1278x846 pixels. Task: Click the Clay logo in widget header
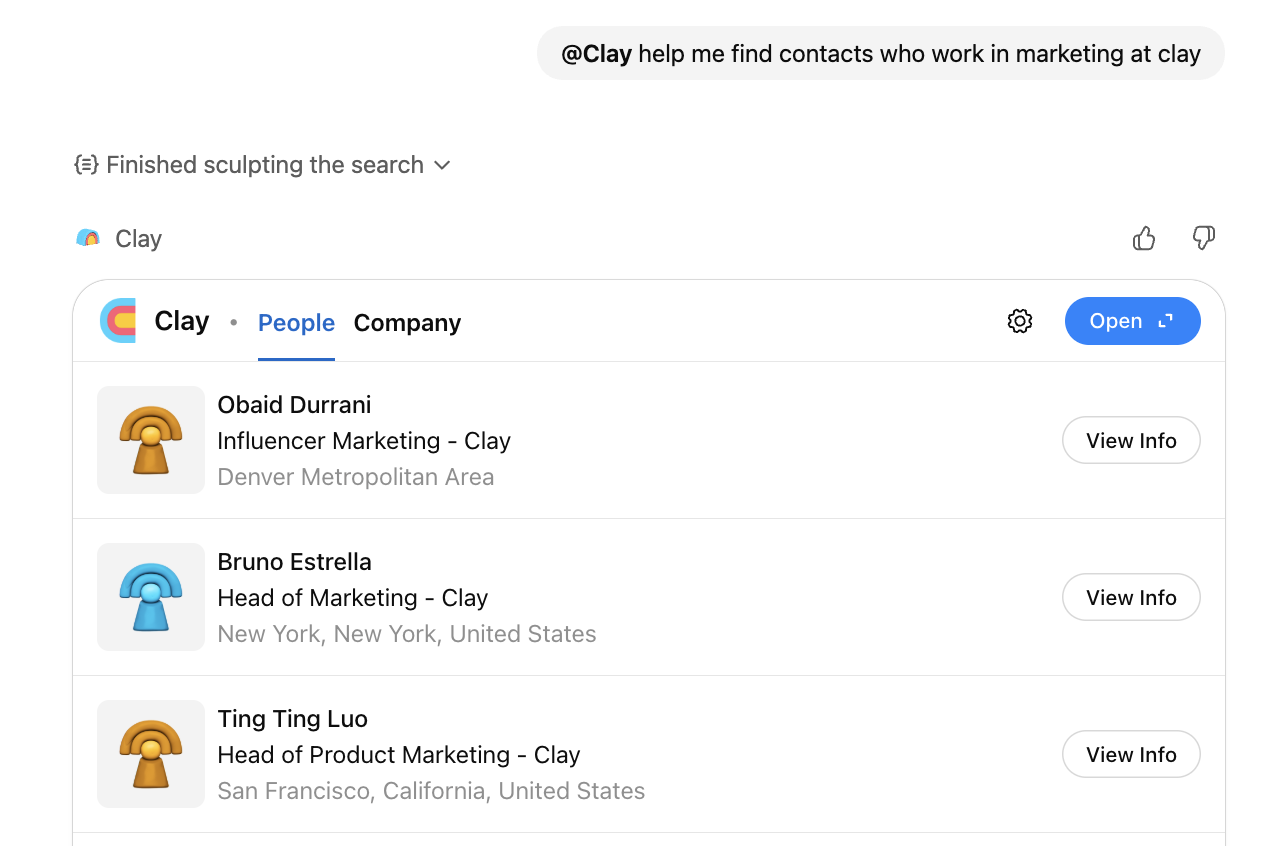[x=118, y=321]
